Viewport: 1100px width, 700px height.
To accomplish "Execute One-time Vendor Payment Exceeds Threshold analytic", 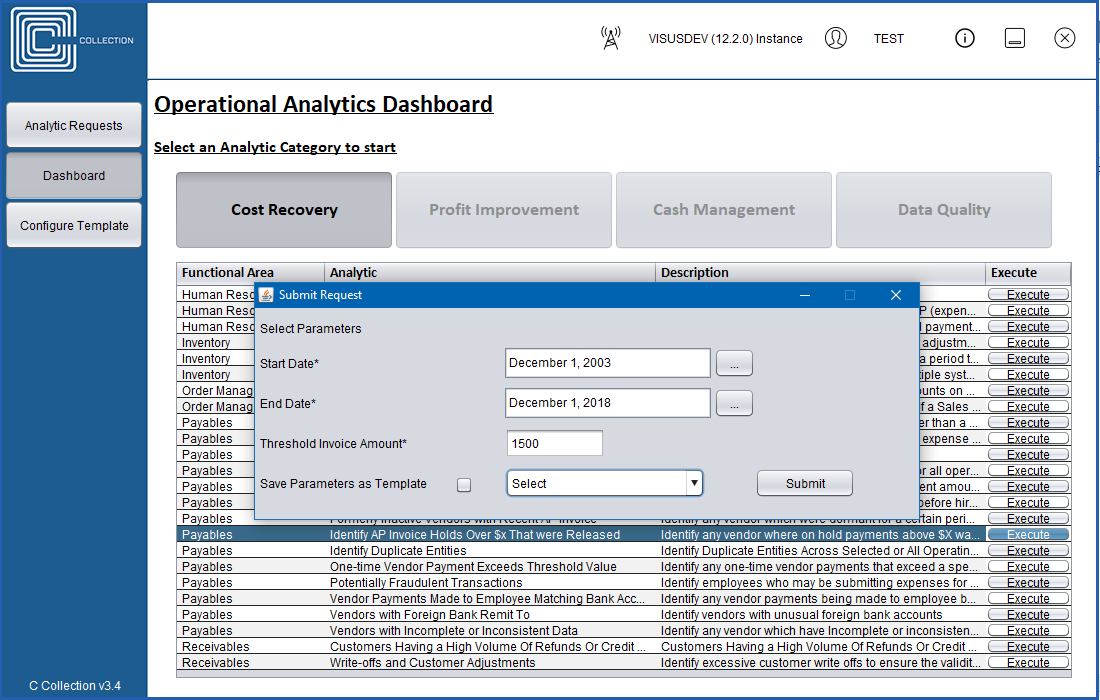I will pos(1028,567).
